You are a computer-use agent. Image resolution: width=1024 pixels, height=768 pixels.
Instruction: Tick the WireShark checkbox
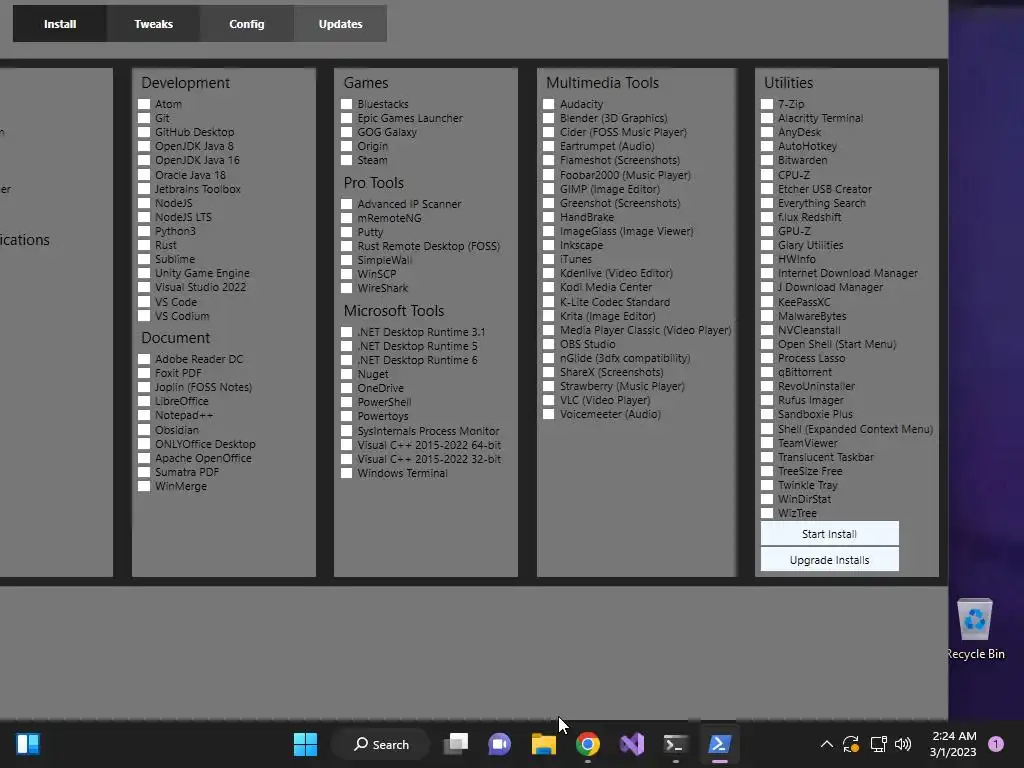pos(347,288)
